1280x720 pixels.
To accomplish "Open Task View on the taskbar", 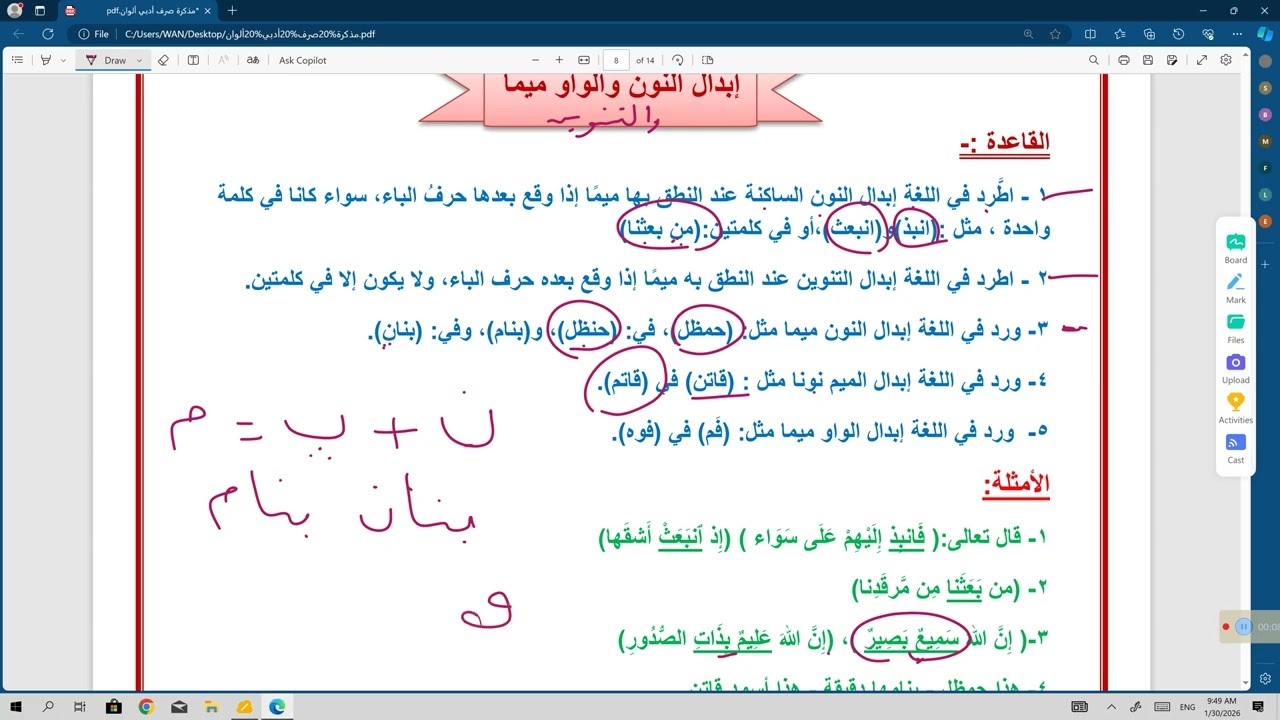I will click(x=80, y=706).
